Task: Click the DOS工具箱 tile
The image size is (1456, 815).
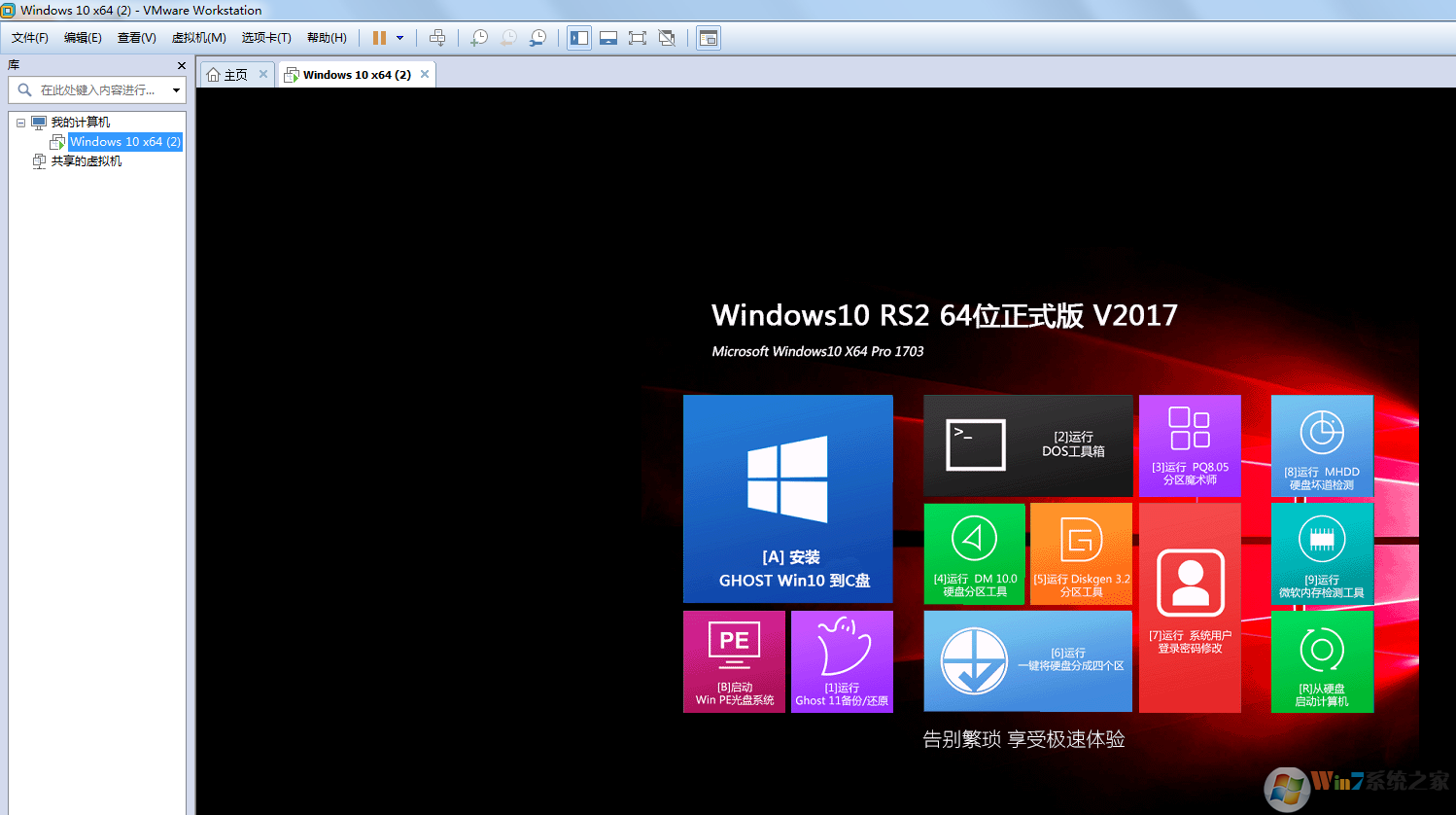Action: coord(1027,445)
